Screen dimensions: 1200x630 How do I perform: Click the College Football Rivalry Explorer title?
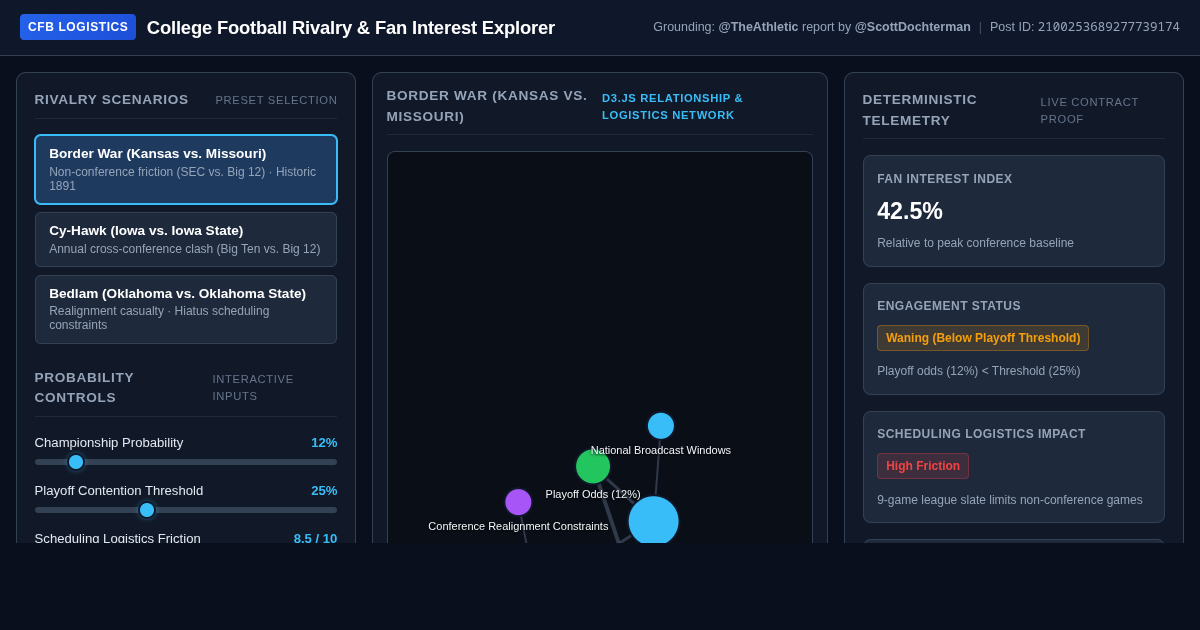click(351, 28)
